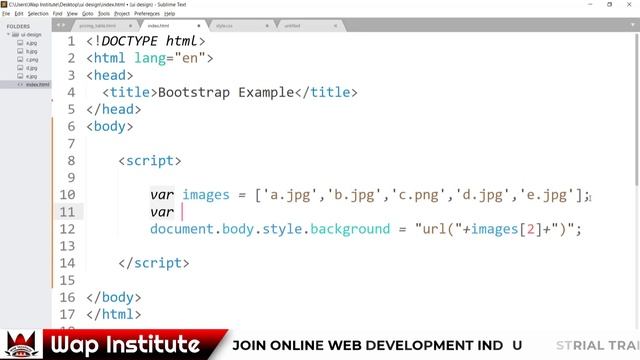Click the lang attribute on line 2
Screen dimensions: 640x360
click(x=150, y=58)
